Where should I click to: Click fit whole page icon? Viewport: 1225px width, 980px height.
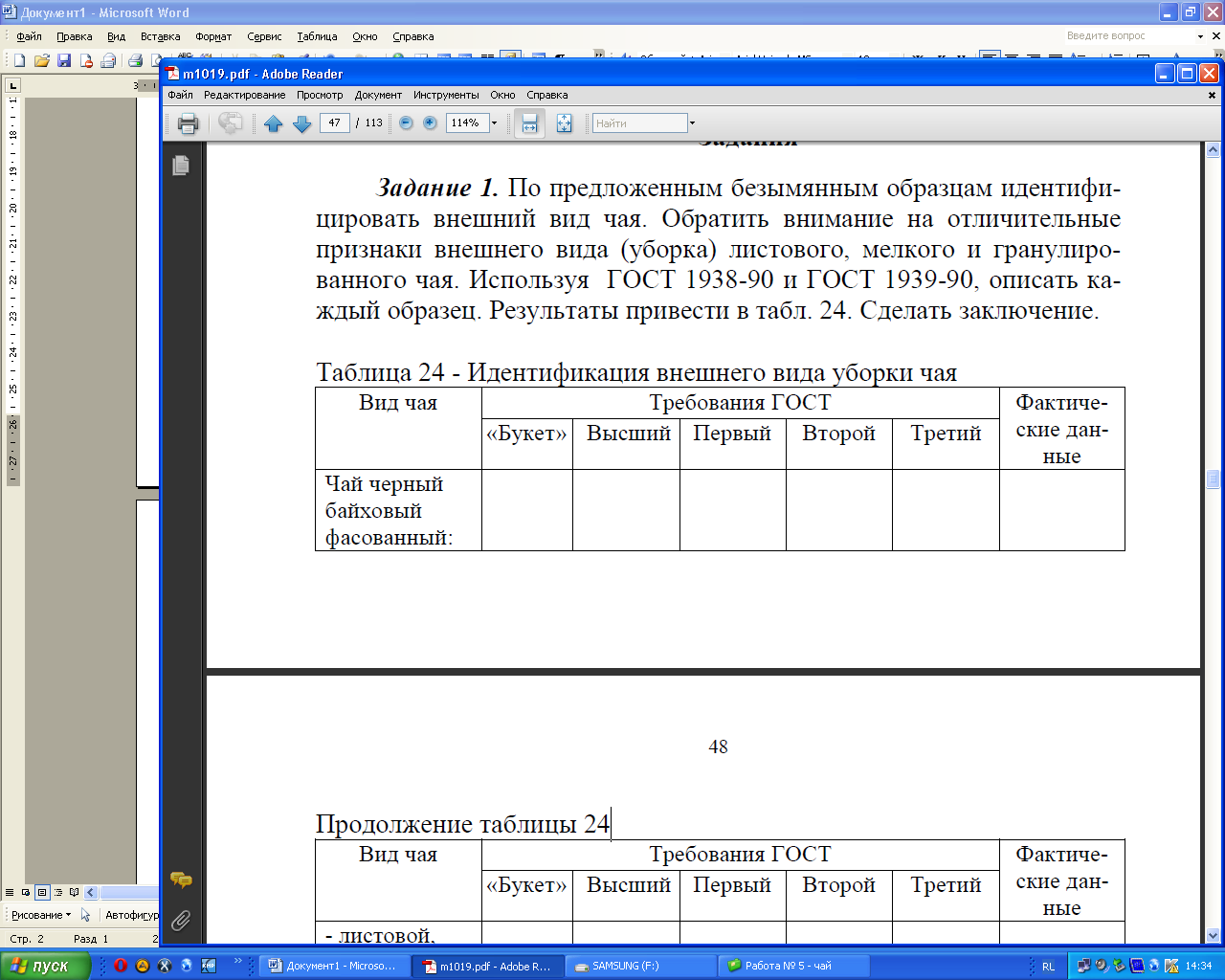click(564, 122)
